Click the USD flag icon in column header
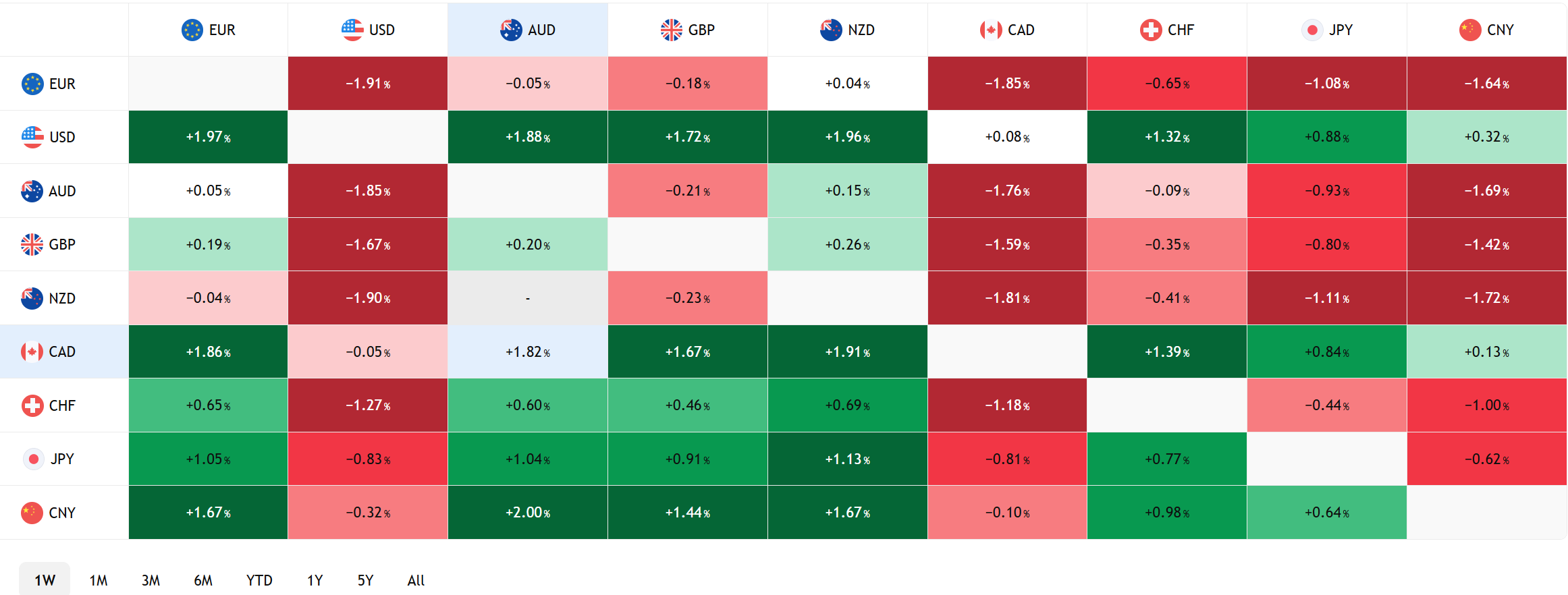The image size is (1568, 595). click(x=352, y=30)
